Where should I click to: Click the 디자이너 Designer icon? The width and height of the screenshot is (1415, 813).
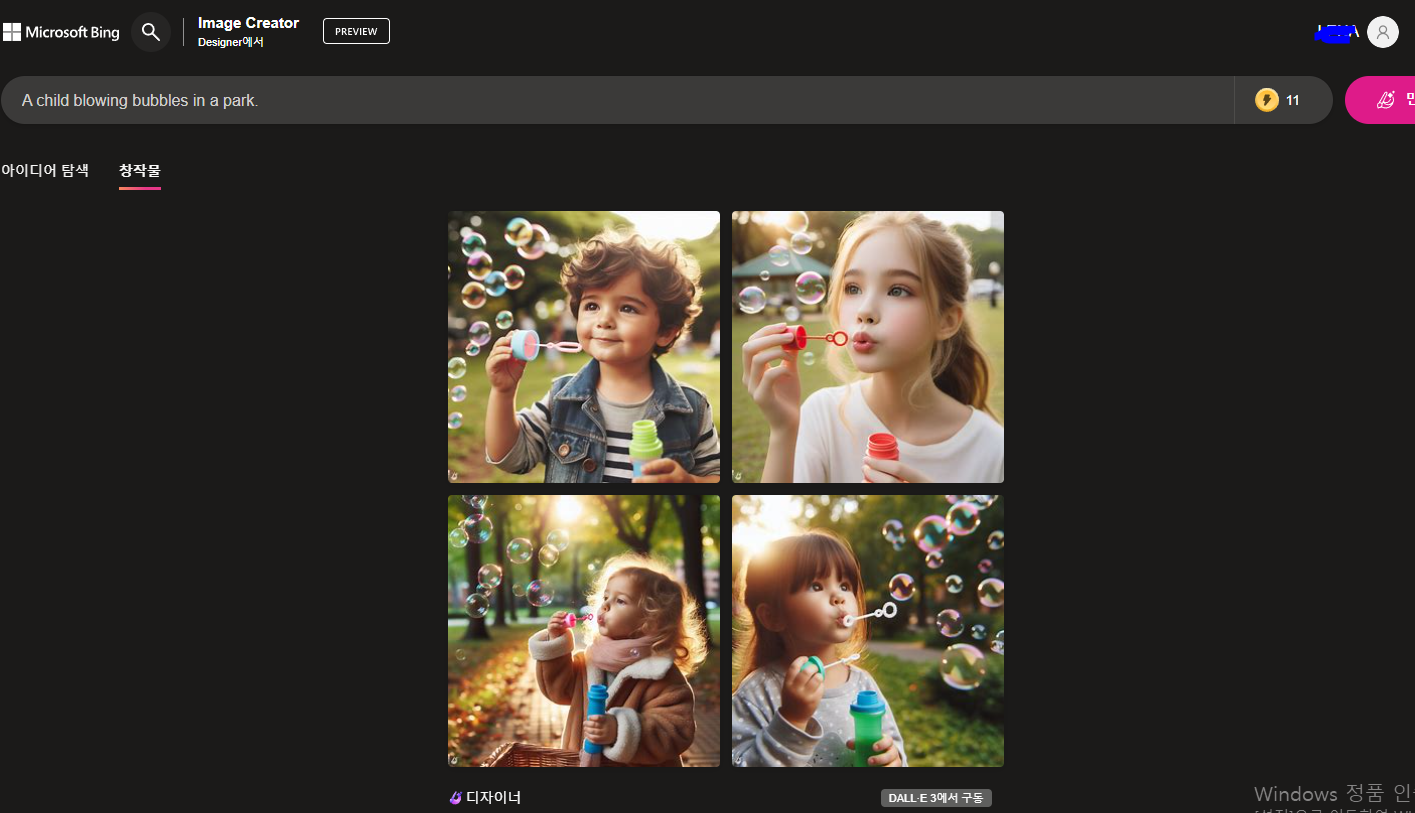click(x=456, y=797)
